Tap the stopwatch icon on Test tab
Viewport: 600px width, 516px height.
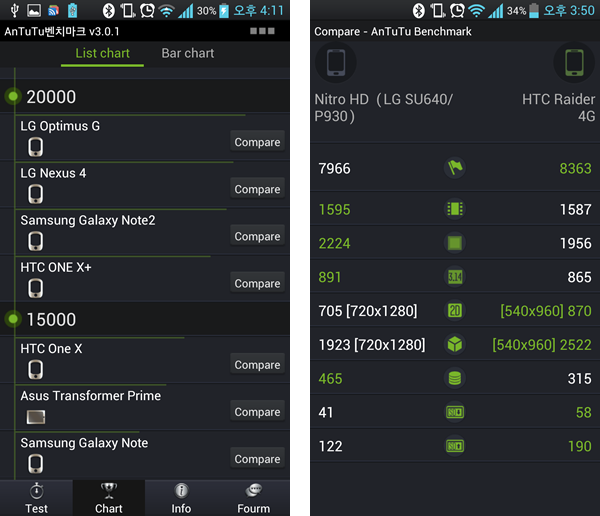(36, 491)
